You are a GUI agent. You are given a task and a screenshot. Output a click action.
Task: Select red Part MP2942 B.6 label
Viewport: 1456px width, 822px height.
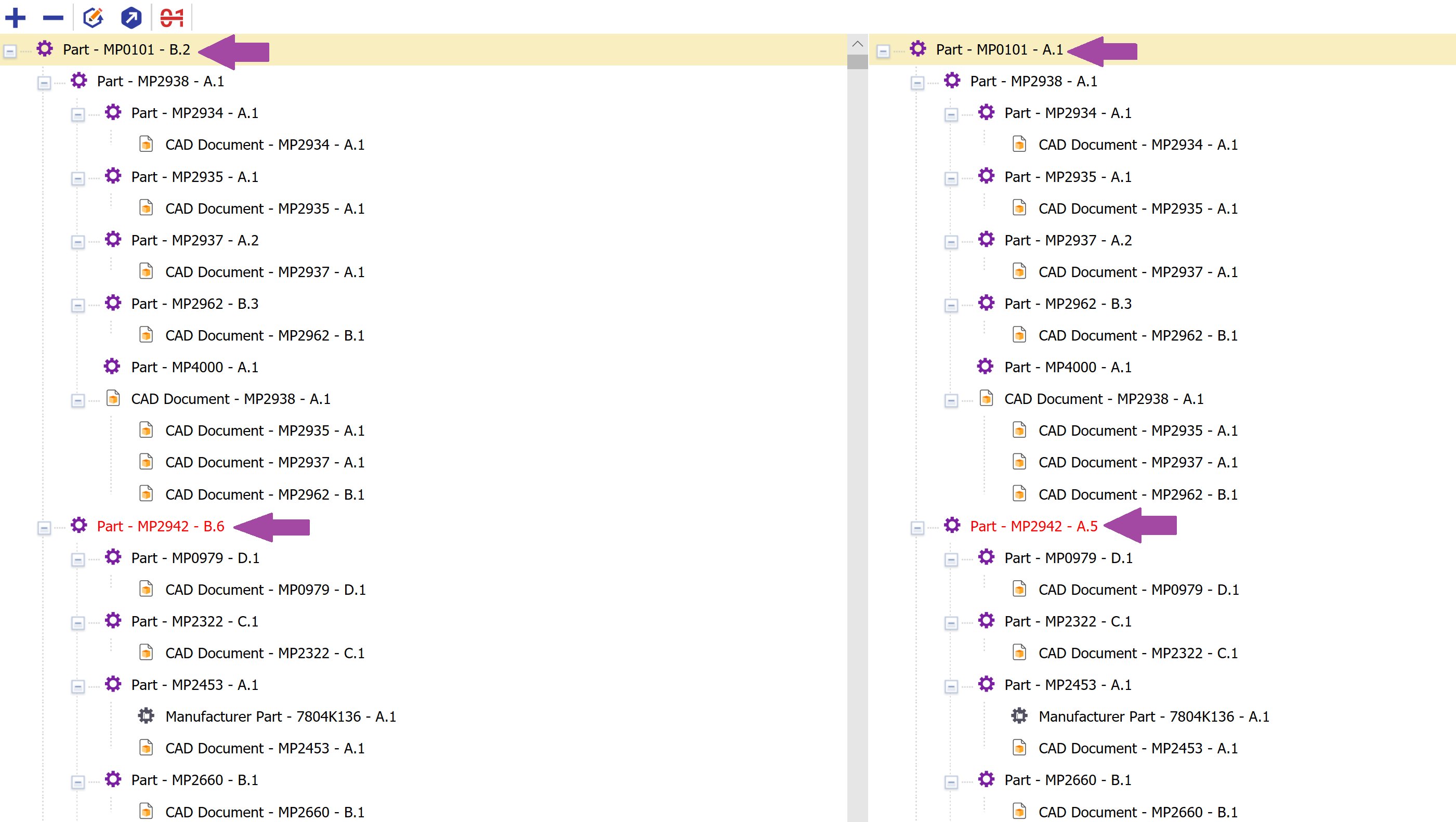click(161, 526)
